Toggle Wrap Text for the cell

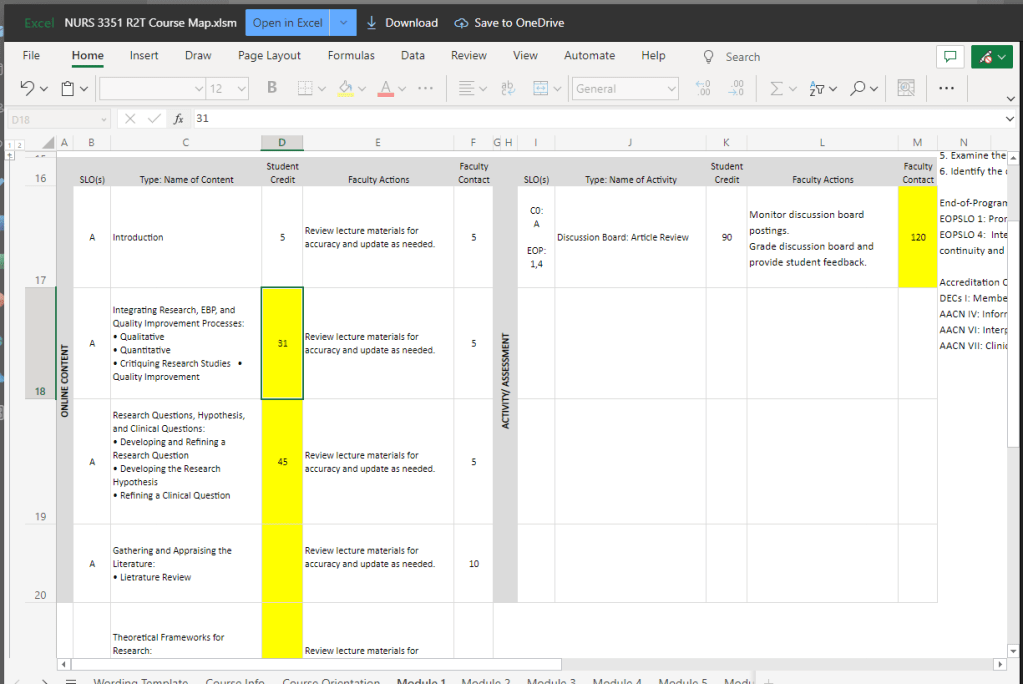click(x=507, y=89)
